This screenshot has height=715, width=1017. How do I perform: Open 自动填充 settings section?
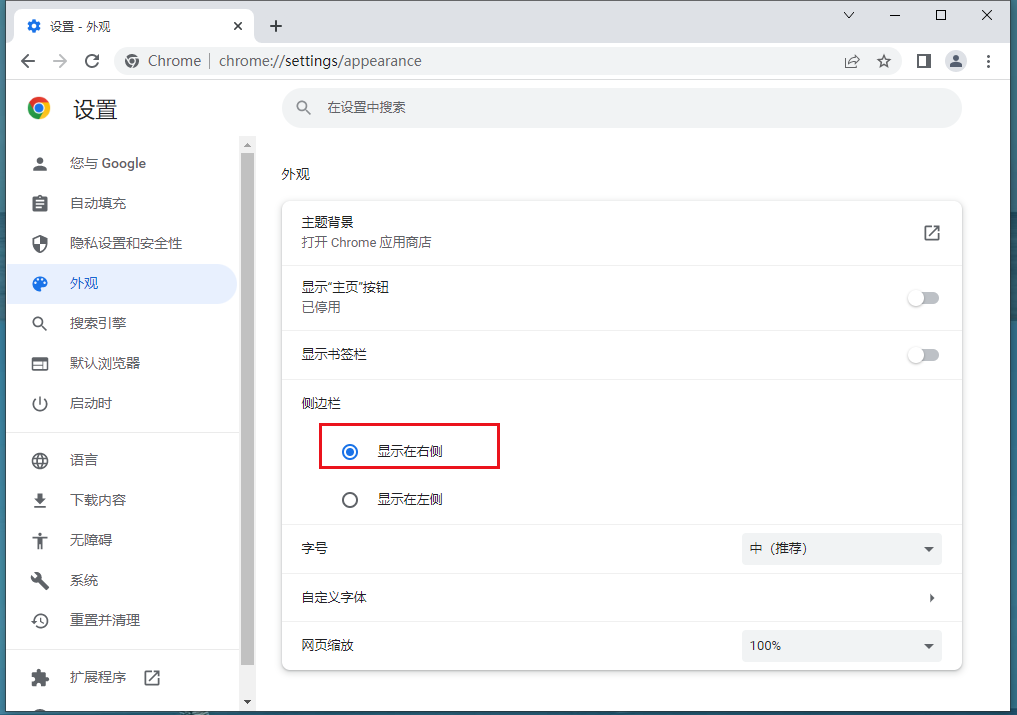coord(123,203)
